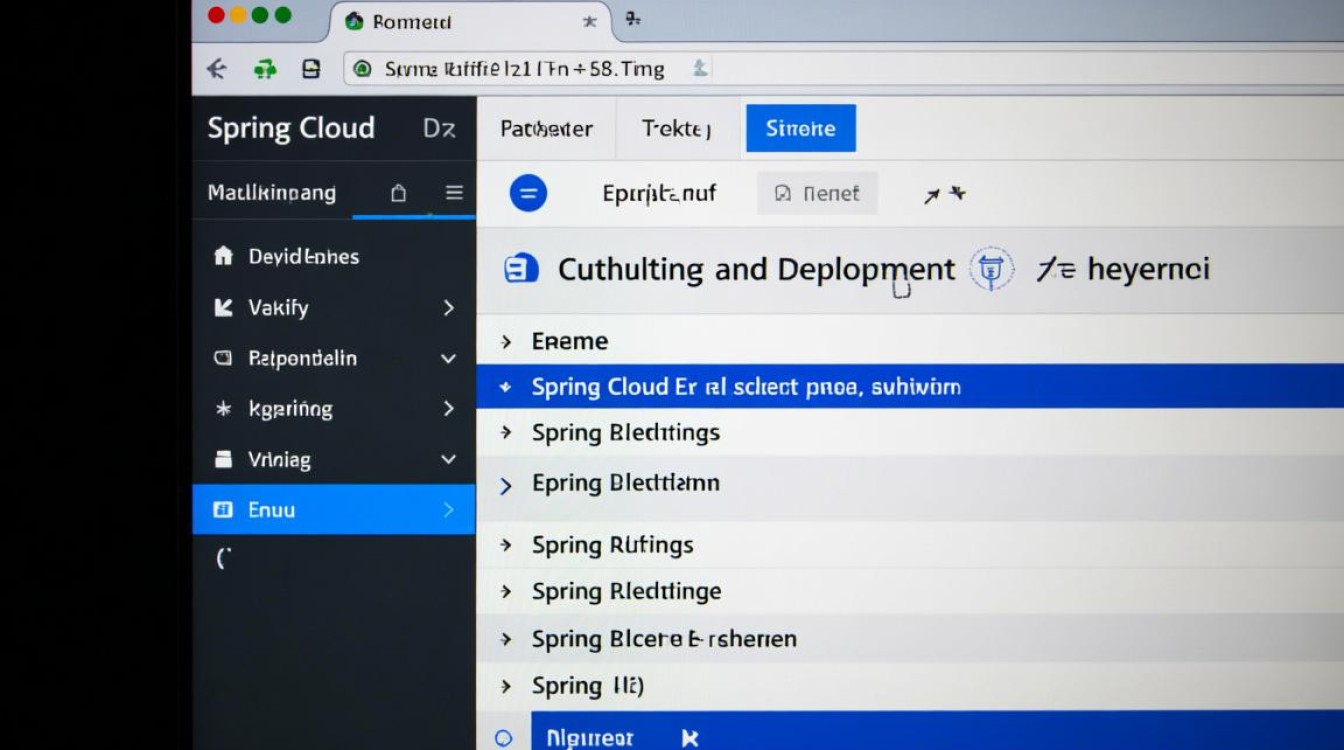The width and height of the screenshot is (1344, 750).
Task: Expand the Spring Bledtings row
Action: pos(507,433)
